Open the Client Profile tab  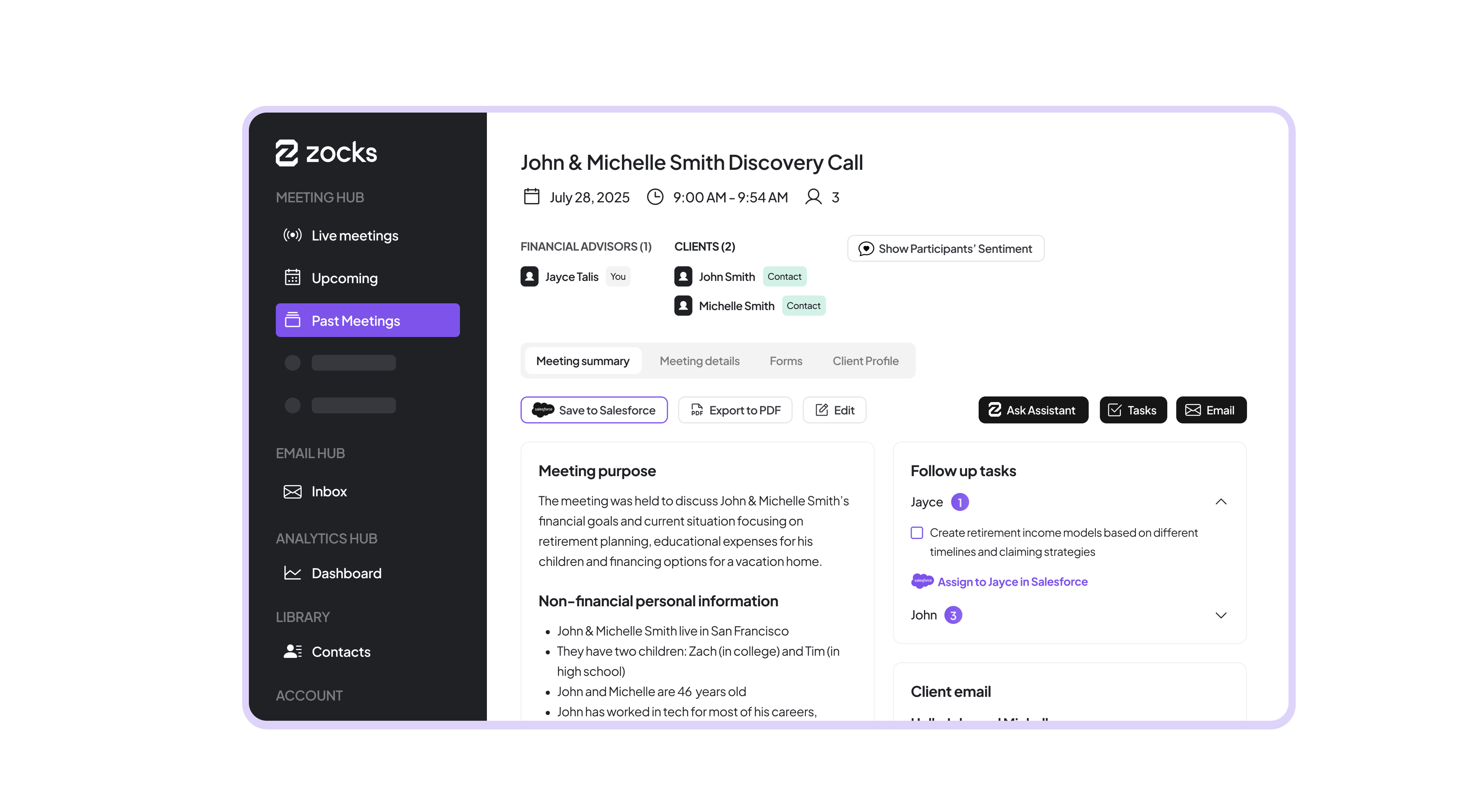click(x=865, y=361)
